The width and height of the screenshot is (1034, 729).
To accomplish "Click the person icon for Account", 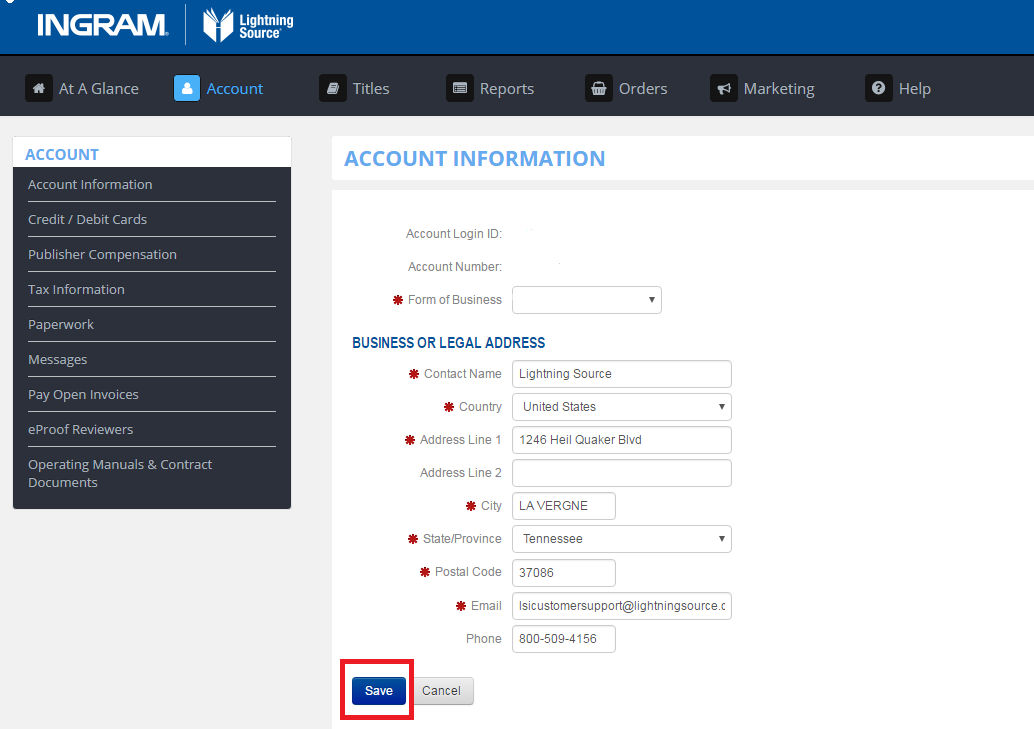I will click(x=187, y=88).
